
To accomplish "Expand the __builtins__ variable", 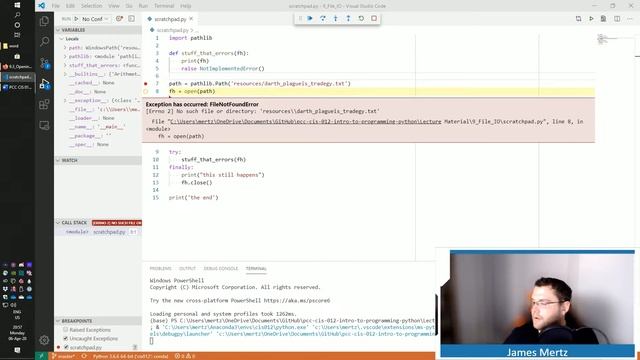I will pos(65,74).
